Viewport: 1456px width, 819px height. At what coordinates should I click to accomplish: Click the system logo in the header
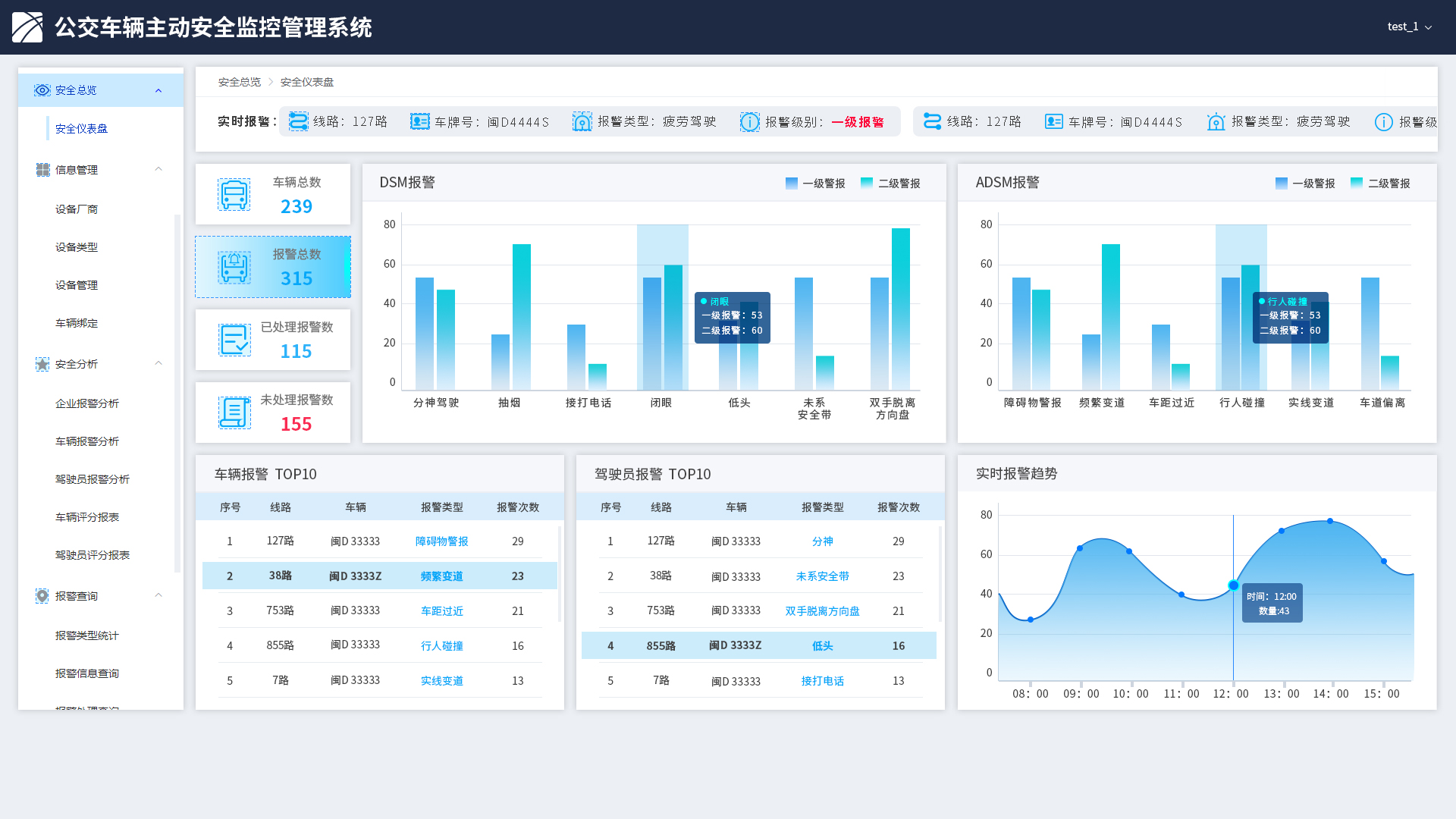point(27,27)
